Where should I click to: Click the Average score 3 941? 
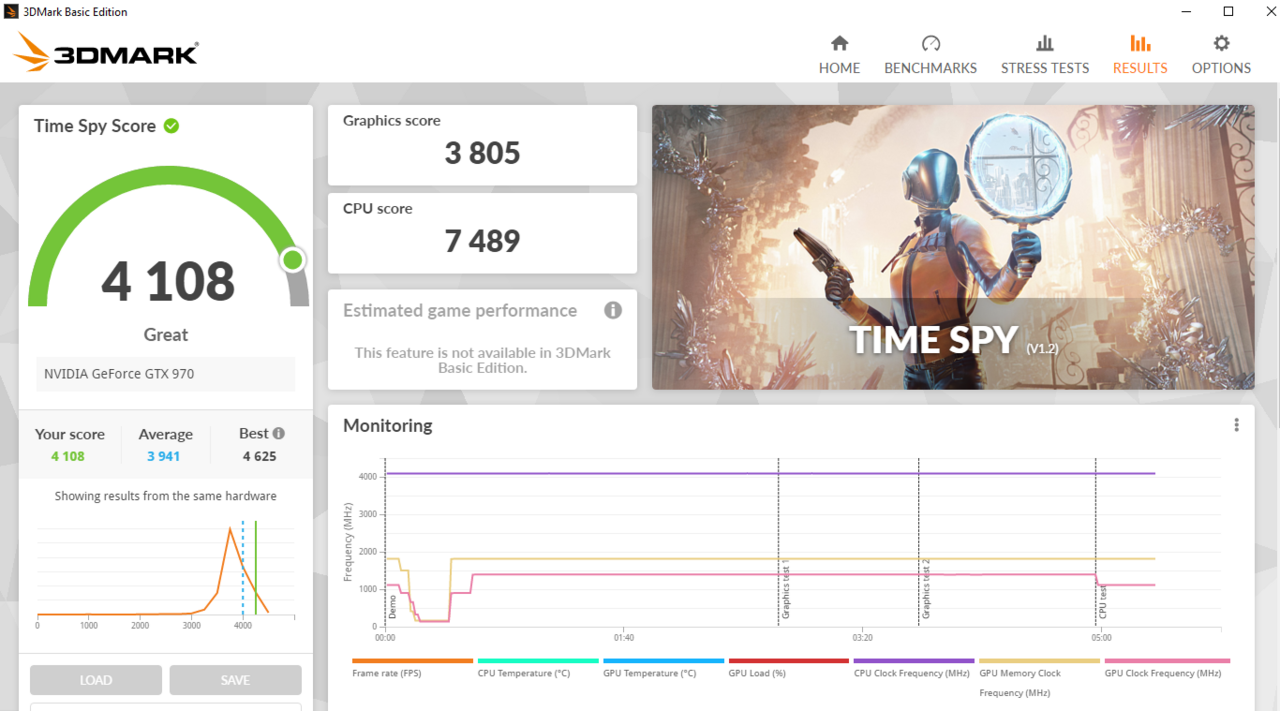coord(165,456)
